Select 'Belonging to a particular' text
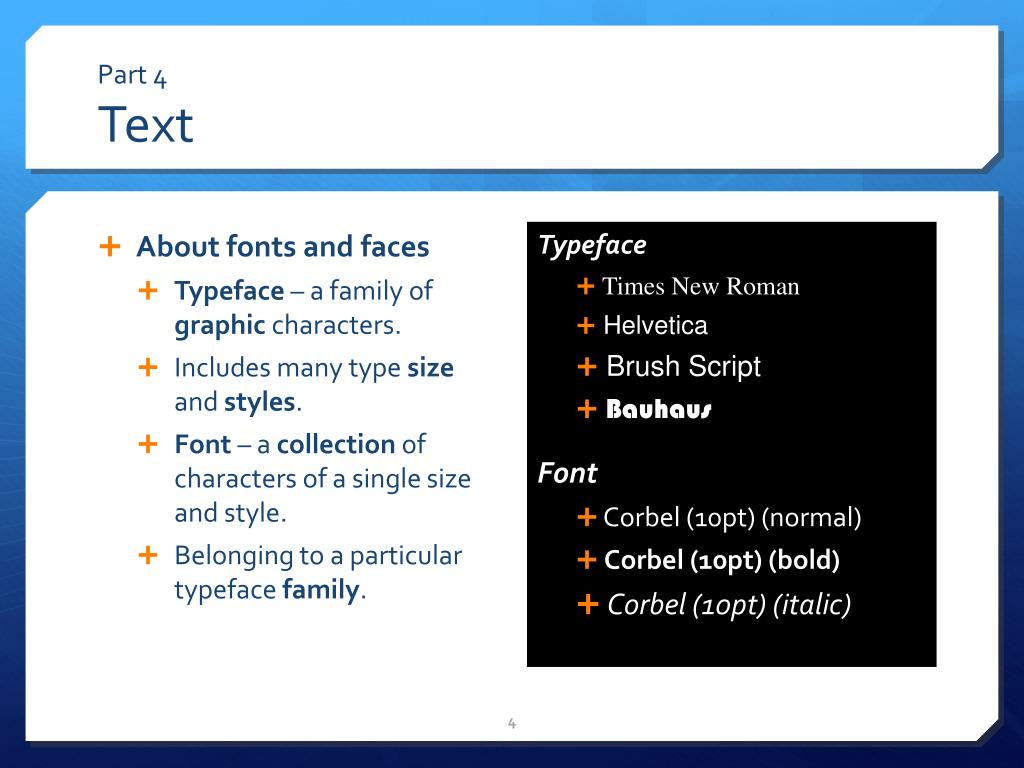 [318, 556]
